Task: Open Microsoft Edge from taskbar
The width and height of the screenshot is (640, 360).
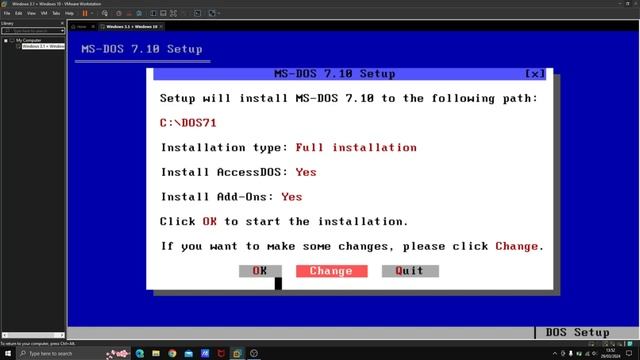Action: (x=140, y=353)
